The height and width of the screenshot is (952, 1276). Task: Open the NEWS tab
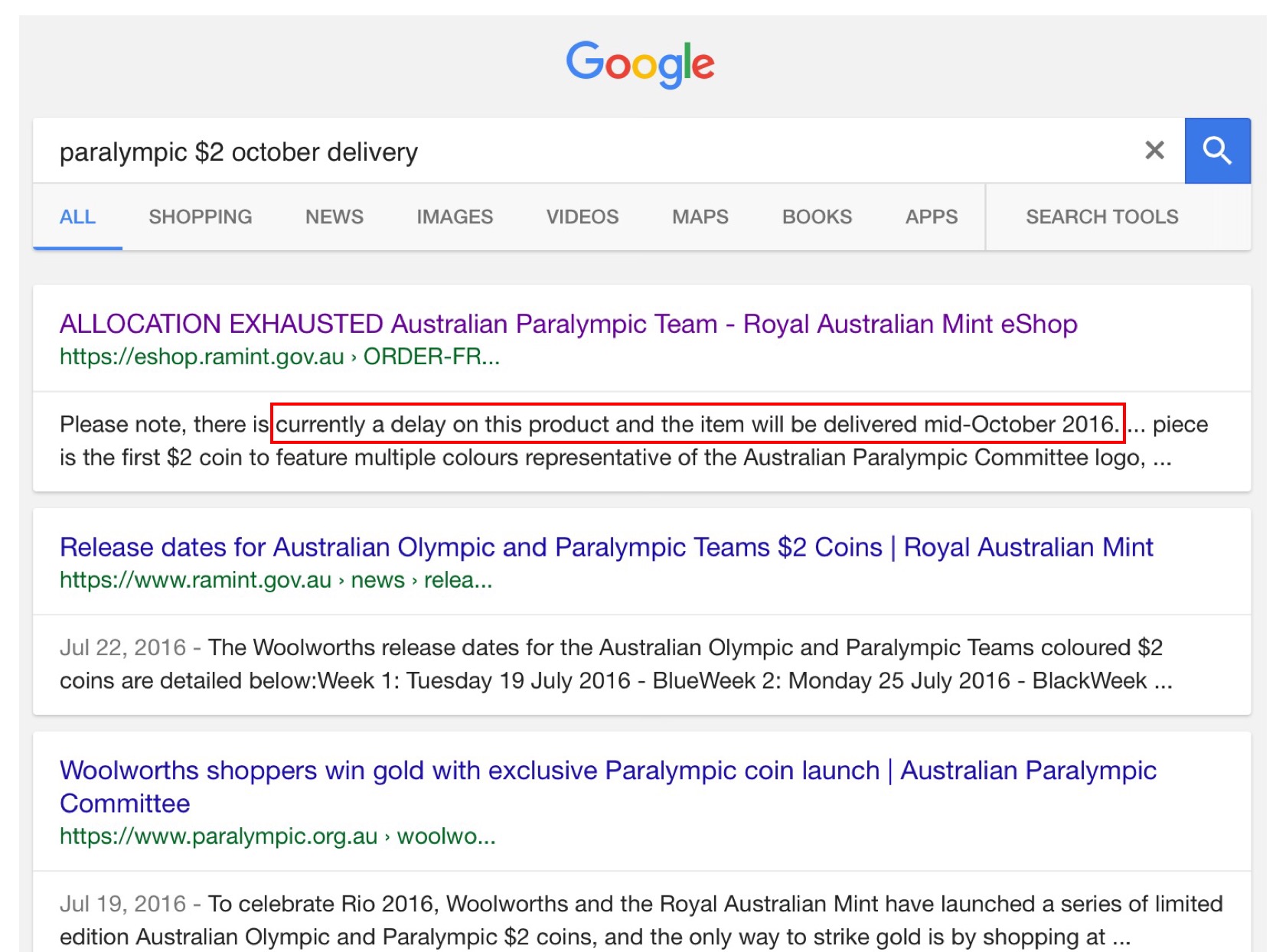point(335,217)
